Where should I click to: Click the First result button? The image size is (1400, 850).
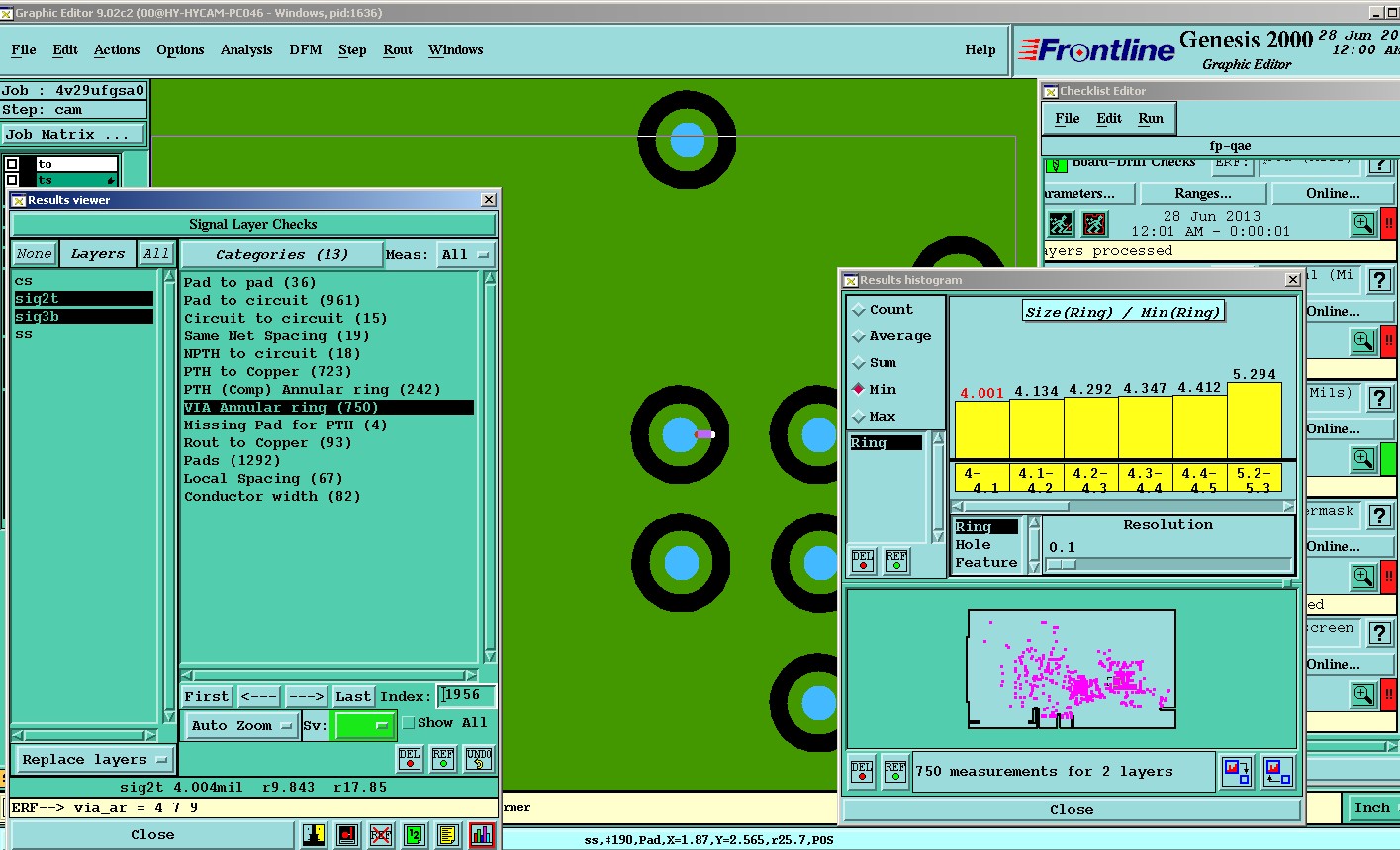(x=207, y=696)
